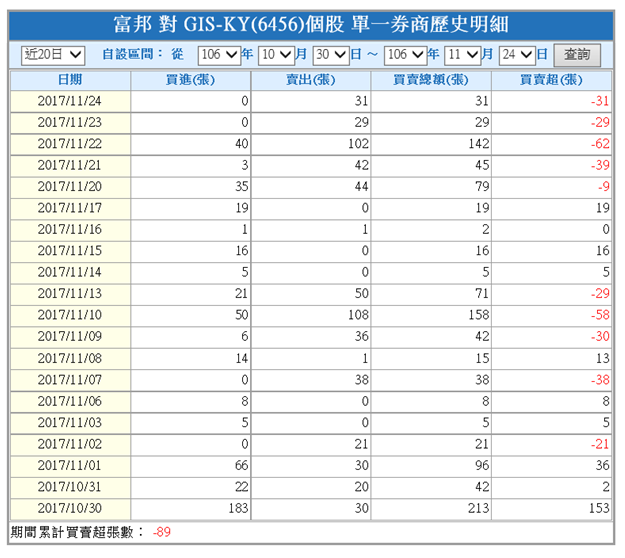Open the 近20日 period dropdown
Image resolution: width=625 pixels, height=558 pixels.
pos(53,55)
